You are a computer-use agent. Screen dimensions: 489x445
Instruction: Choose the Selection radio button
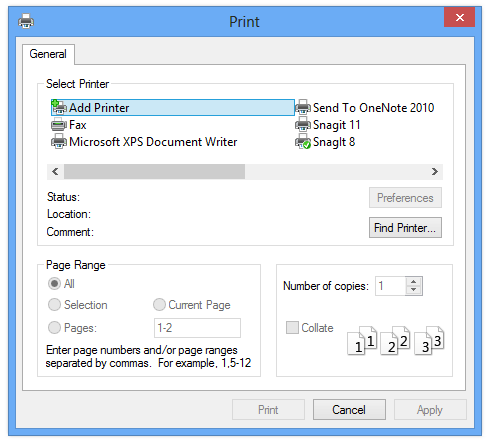tap(54, 305)
